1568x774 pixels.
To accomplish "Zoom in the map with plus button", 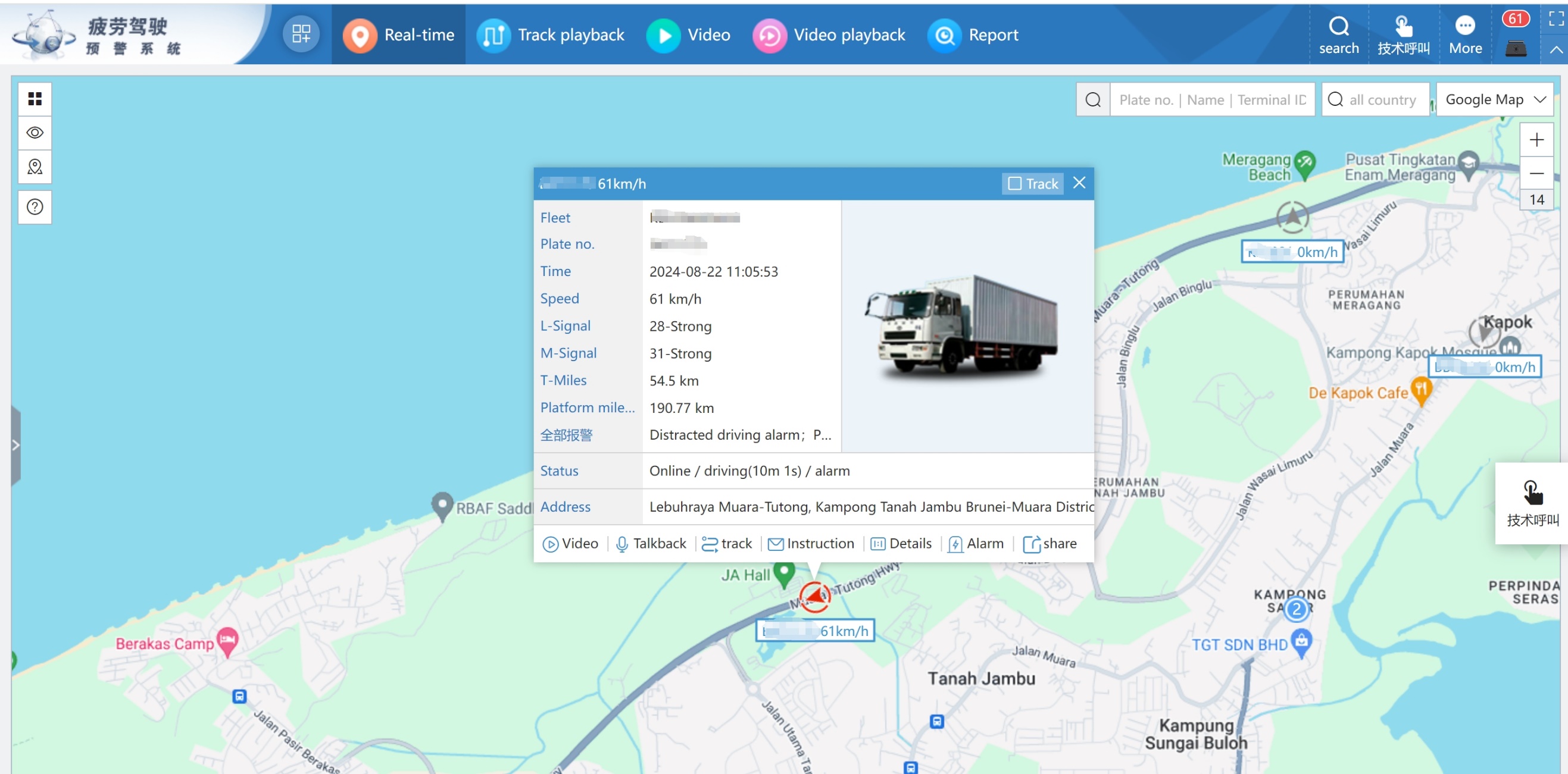I will coord(1536,140).
